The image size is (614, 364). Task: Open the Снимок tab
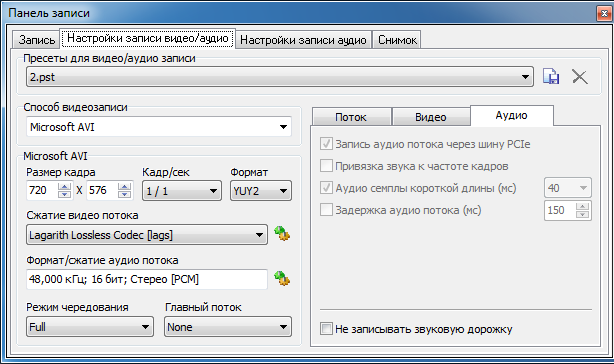coord(397,40)
